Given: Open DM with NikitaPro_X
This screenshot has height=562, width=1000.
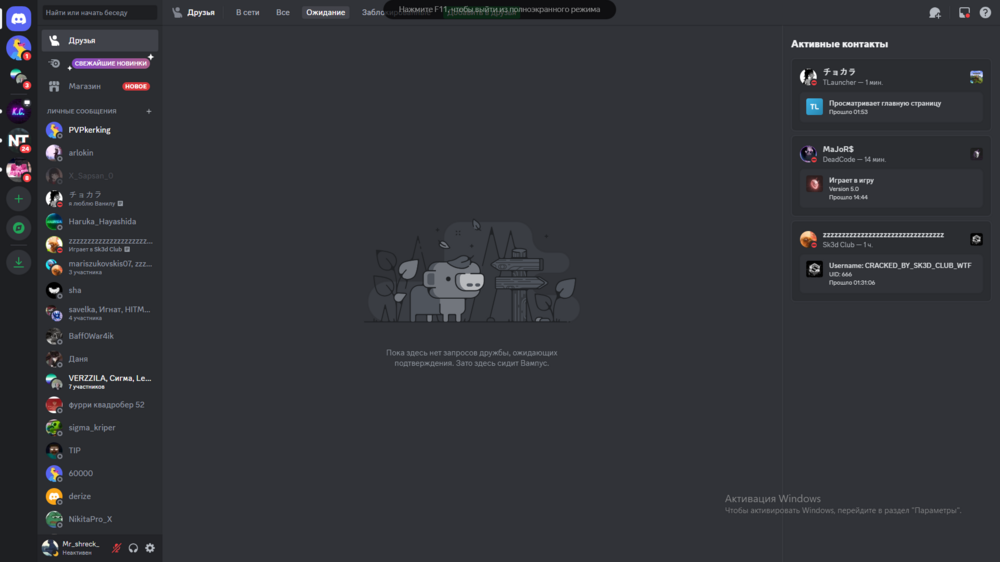Looking at the screenshot, I should click(100, 519).
